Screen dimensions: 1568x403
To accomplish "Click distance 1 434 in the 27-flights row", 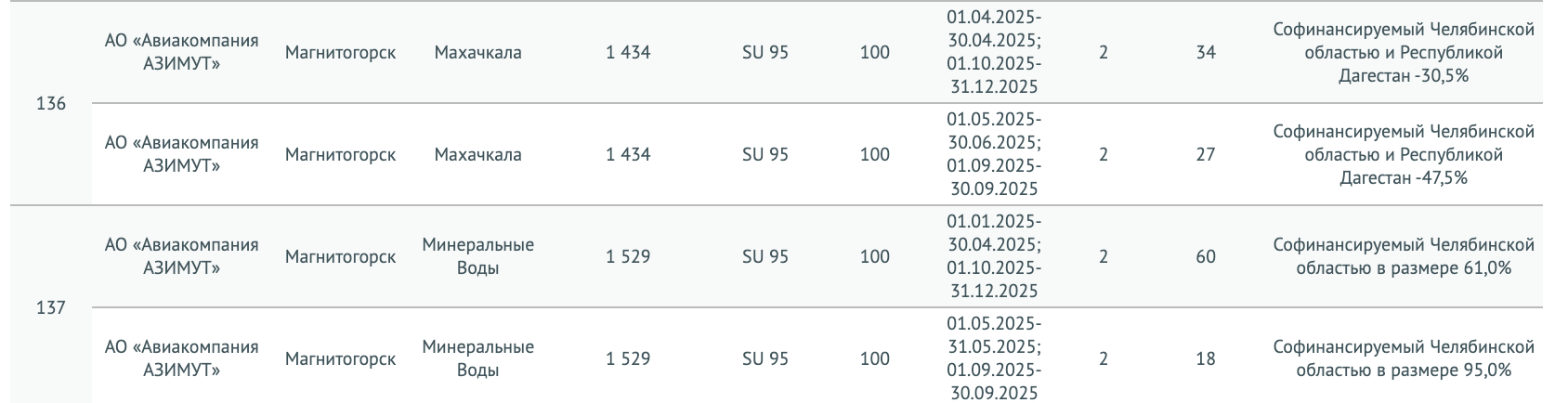I will tap(628, 155).
